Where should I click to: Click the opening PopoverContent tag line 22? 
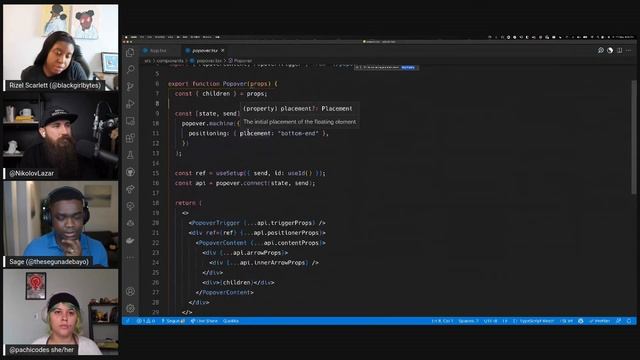pos(260,243)
